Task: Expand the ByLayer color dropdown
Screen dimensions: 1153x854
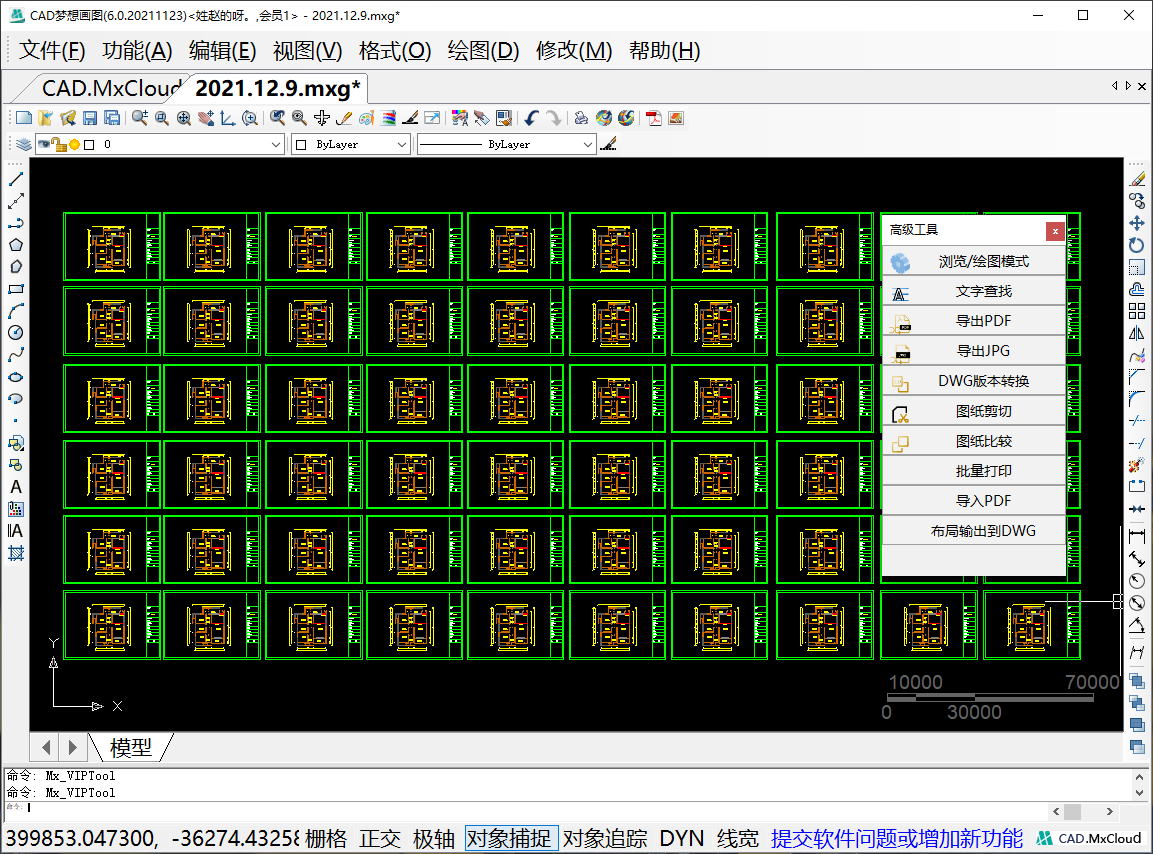Action: click(x=401, y=144)
